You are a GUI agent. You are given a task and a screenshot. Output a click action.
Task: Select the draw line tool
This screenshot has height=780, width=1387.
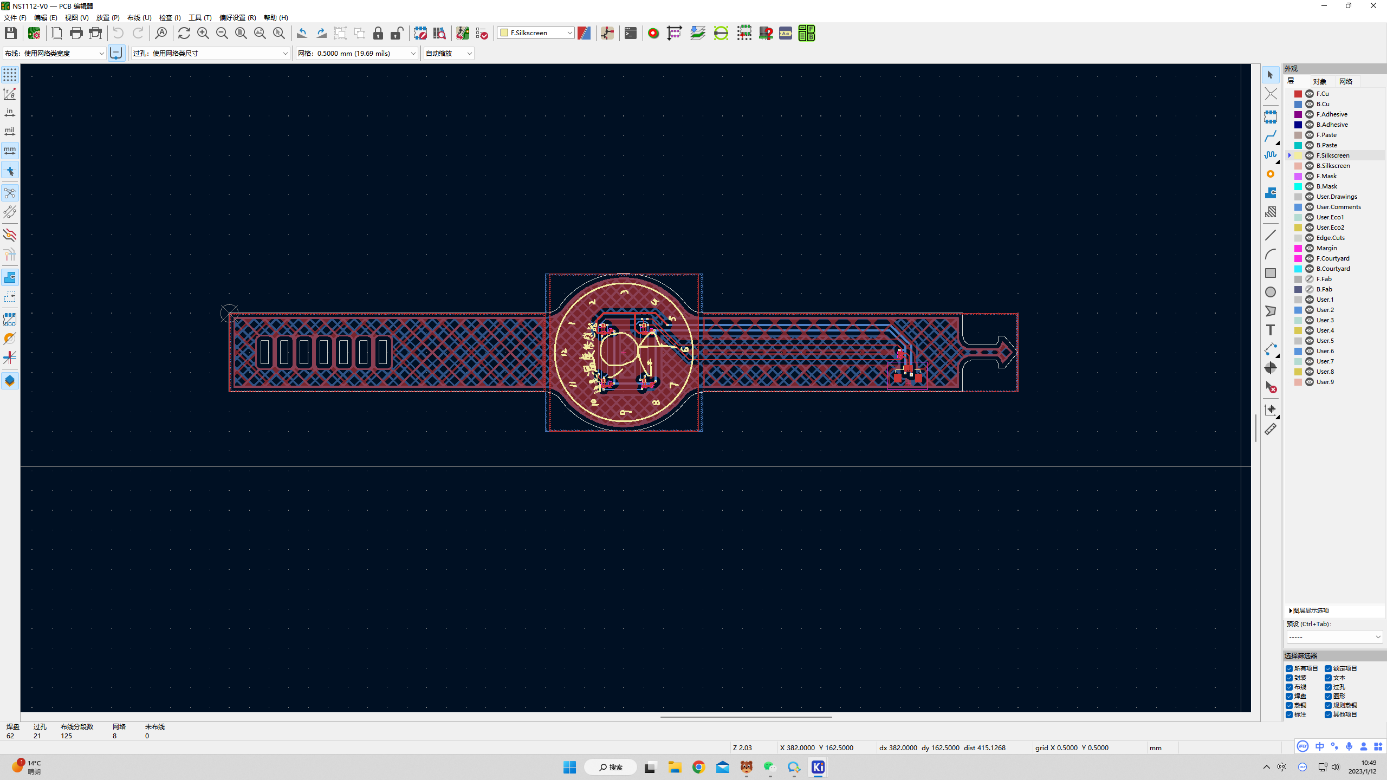tap(1271, 235)
